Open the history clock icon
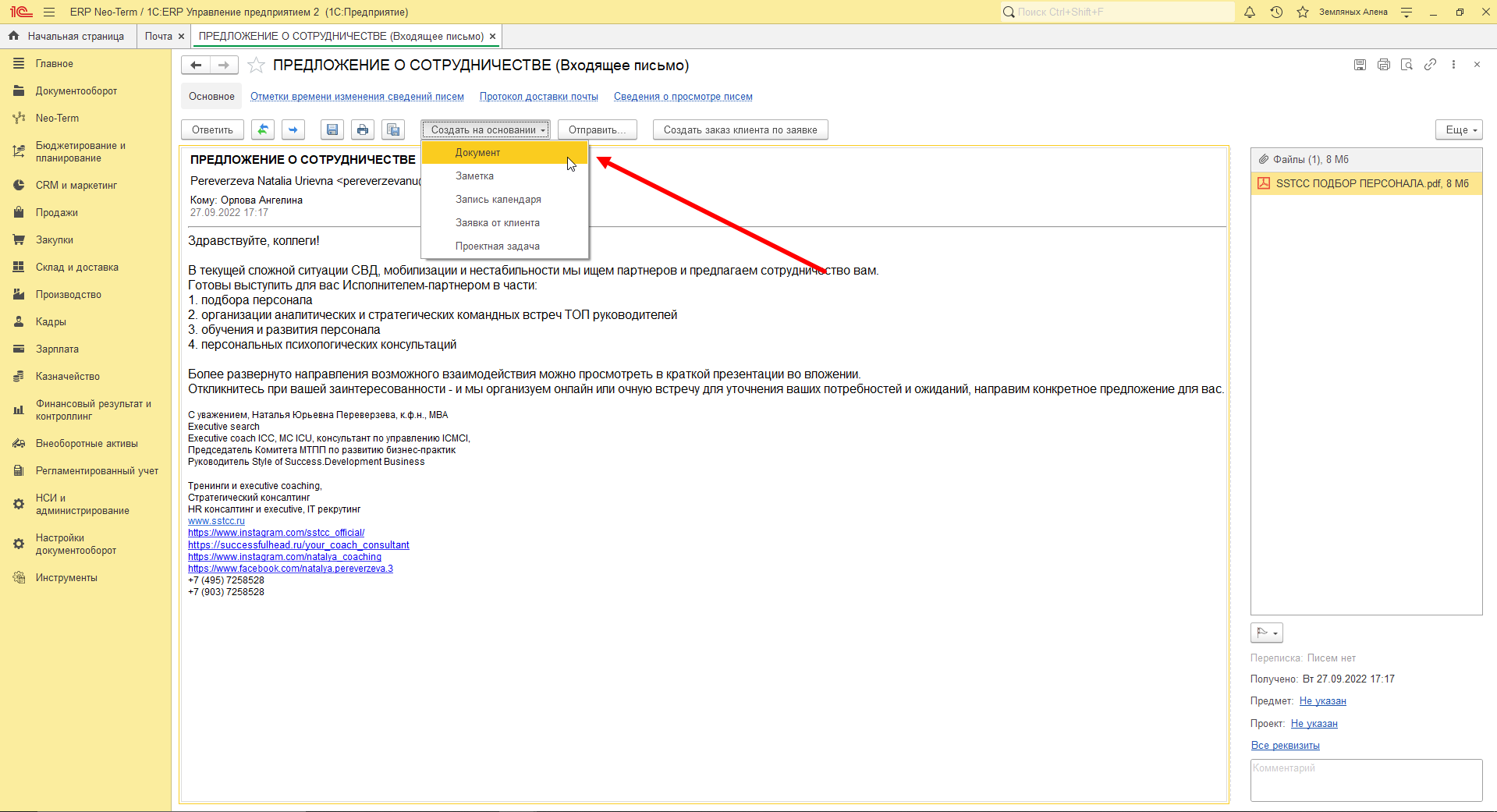This screenshot has width=1497, height=812. click(1276, 12)
